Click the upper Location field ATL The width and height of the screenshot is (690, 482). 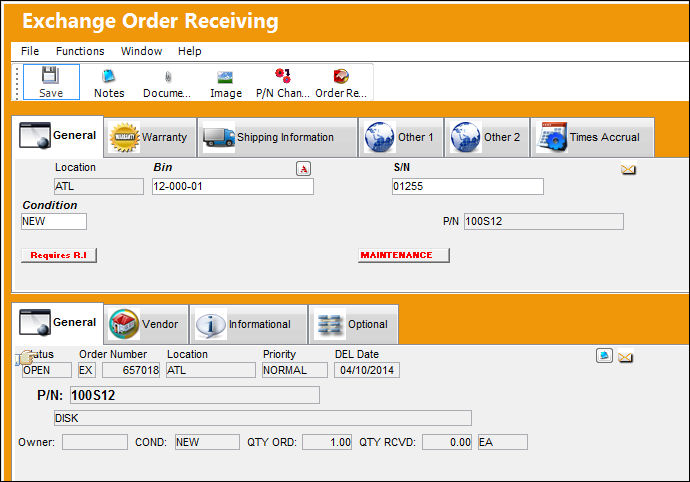tap(99, 187)
